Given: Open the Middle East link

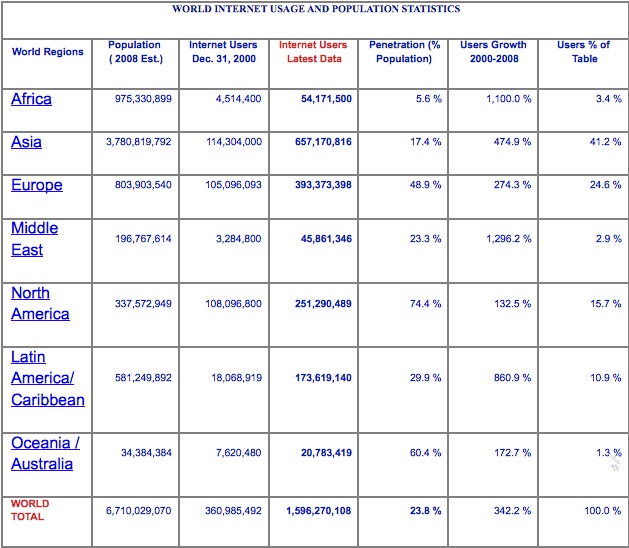Looking at the screenshot, I should point(34,239).
